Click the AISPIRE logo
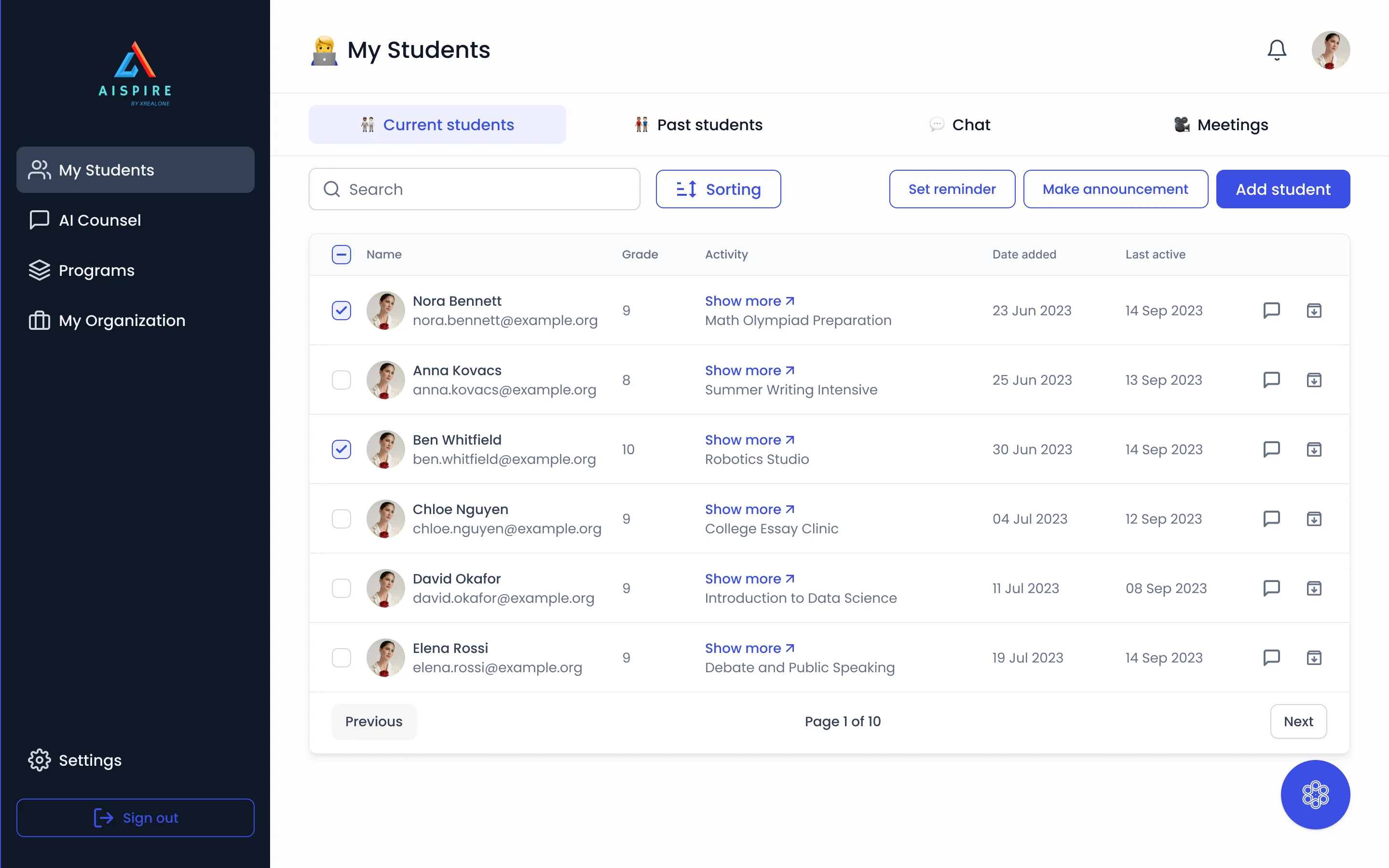1389x868 pixels. point(135,73)
